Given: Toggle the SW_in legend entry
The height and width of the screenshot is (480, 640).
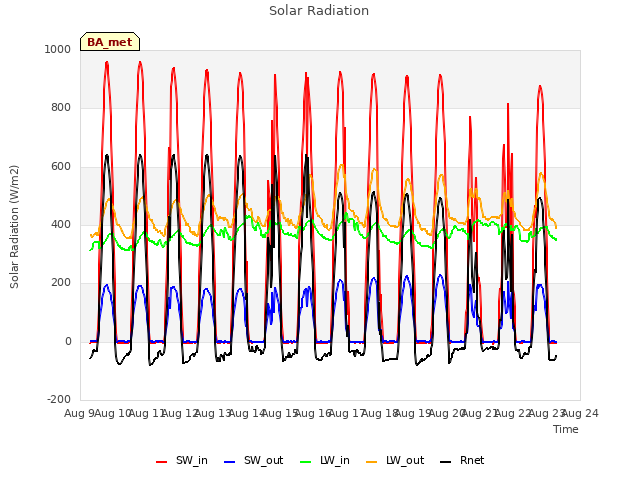Looking at the screenshot, I should (x=182, y=460).
